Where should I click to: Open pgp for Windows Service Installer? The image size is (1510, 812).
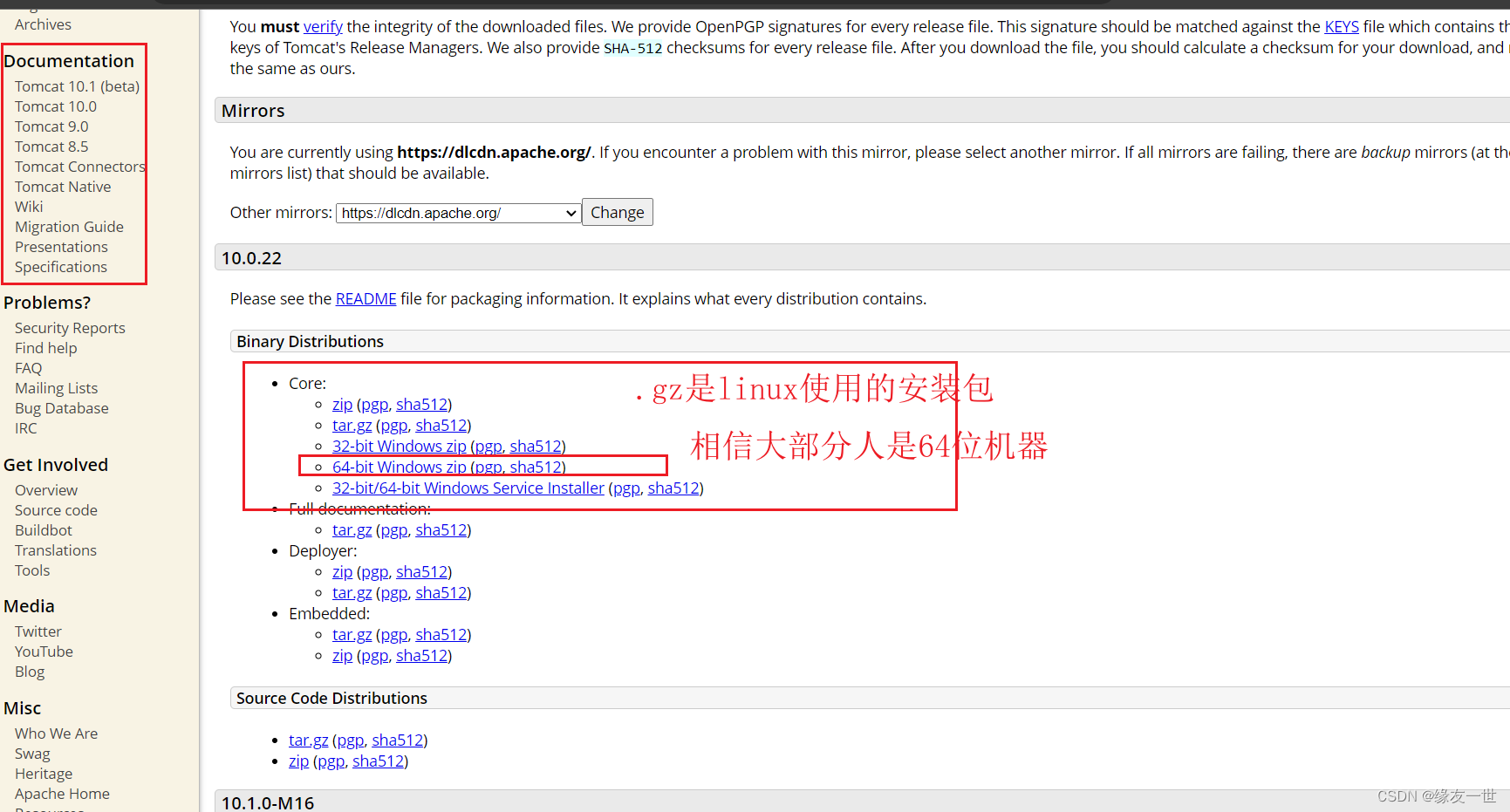tap(626, 488)
